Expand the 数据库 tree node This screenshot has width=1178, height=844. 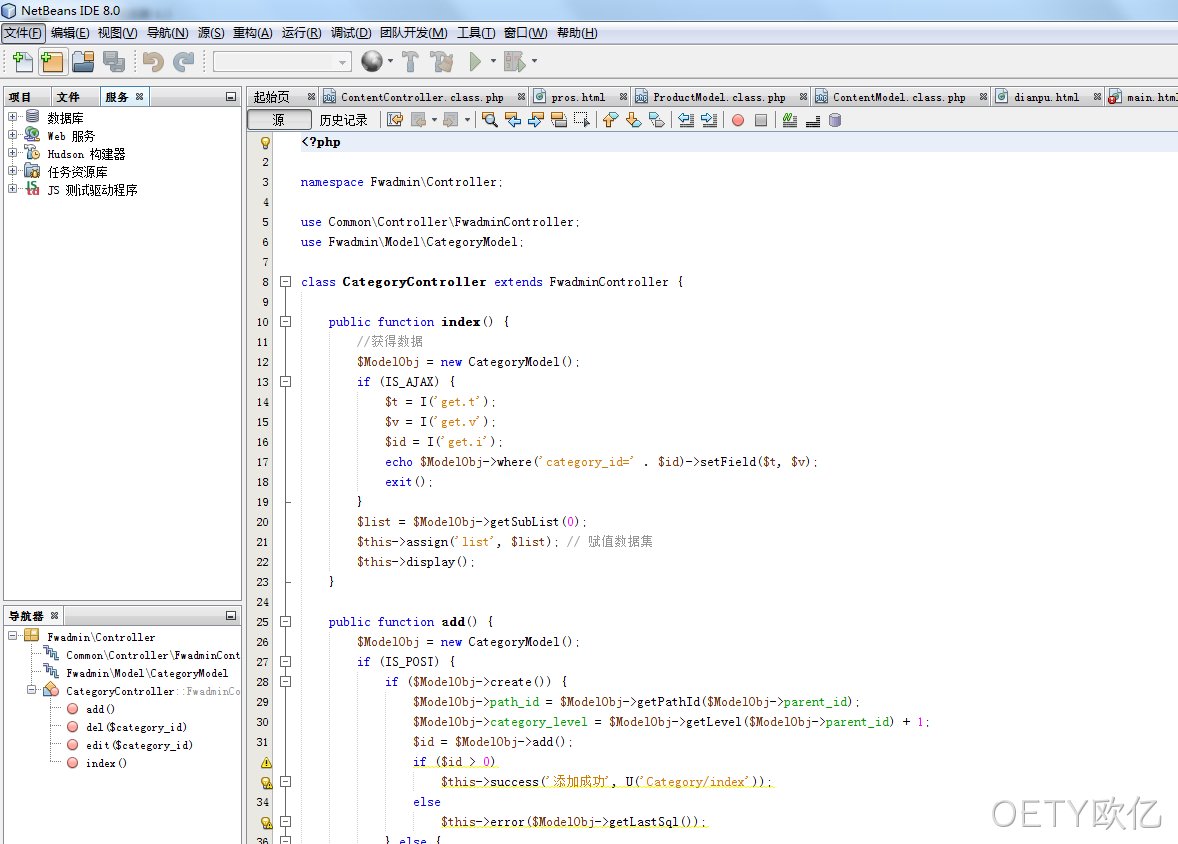coord(12,116)
